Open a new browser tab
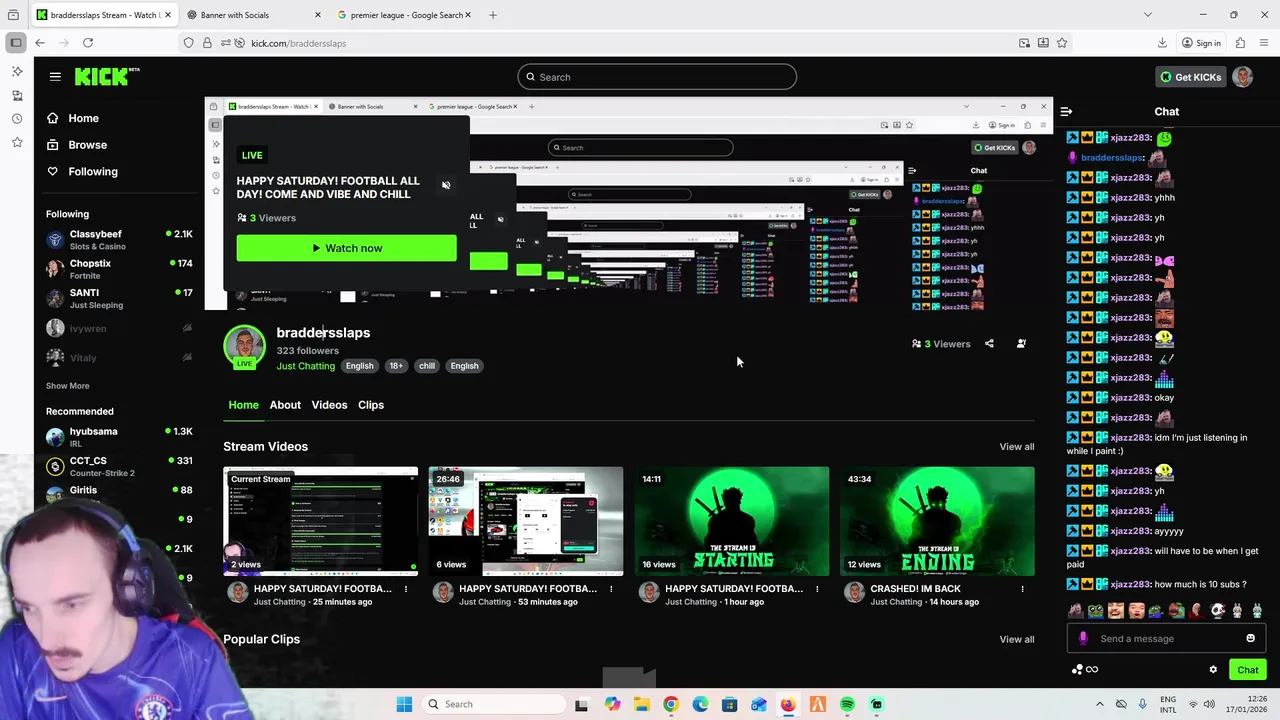Viewport: 1280px width, 720px height. pyautogui.click(x=493, y=15)
